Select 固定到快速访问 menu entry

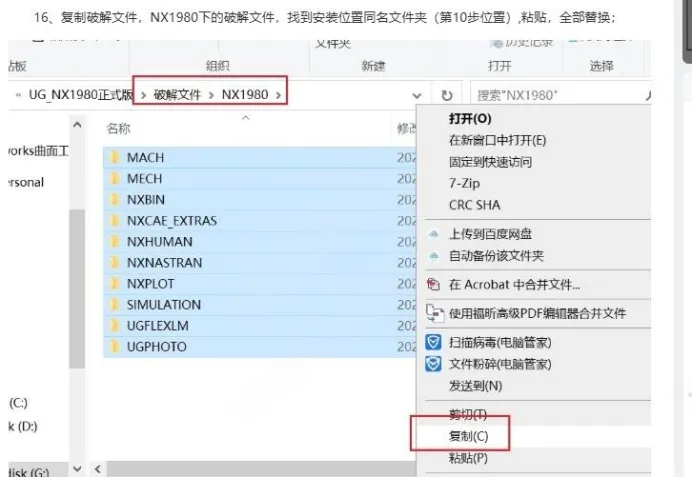point(490,162)
